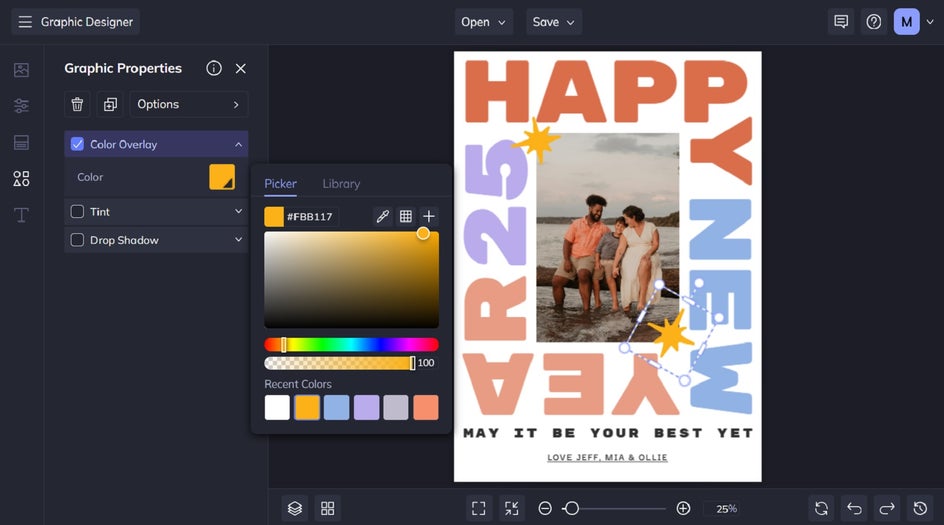Pick the gray recent color swatch
This screenshot has height=525, width=944.
[x=396, y=408]
